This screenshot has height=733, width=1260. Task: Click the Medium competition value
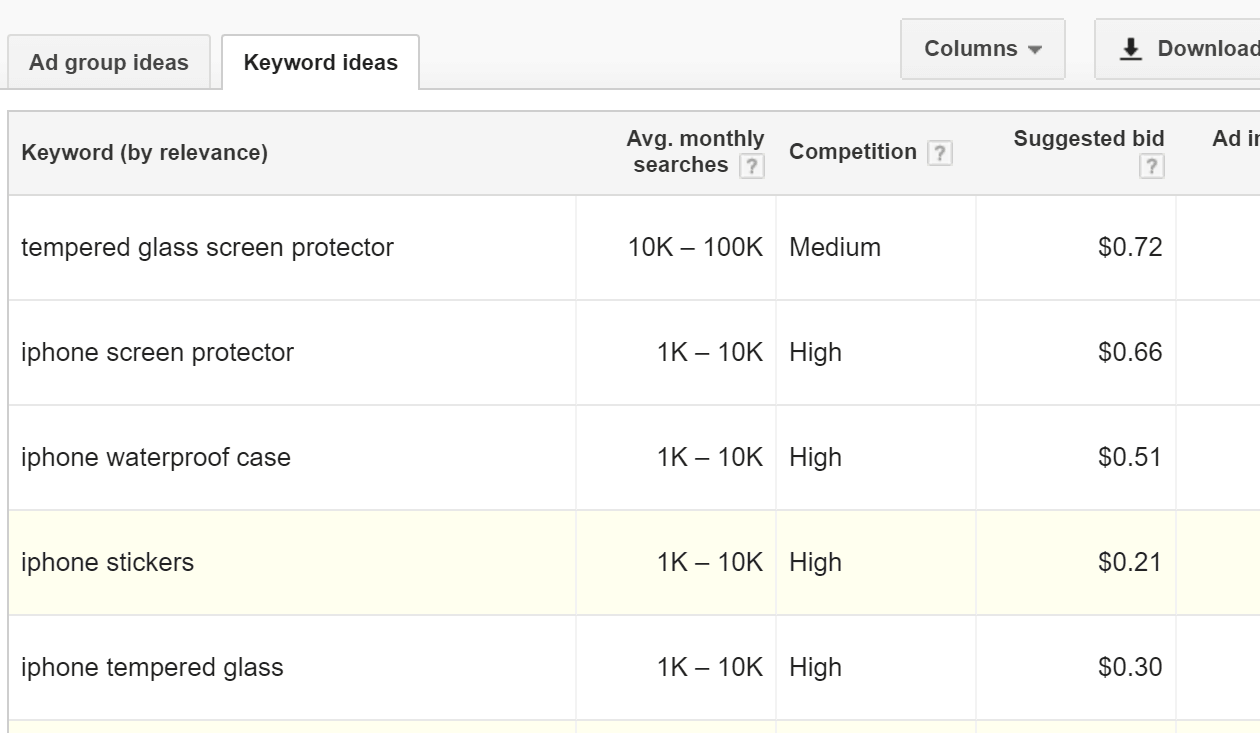835,247
